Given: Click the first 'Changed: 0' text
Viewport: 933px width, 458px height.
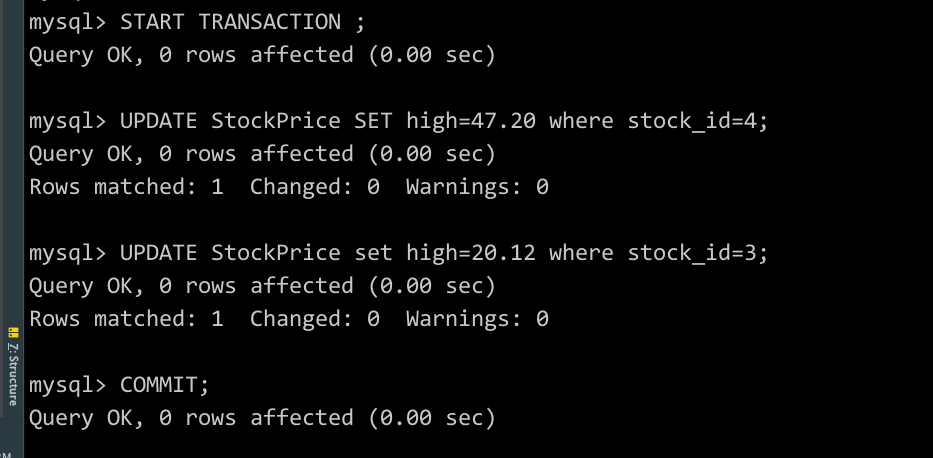Looking at the screenshot, I should click(x=314, y=187).
